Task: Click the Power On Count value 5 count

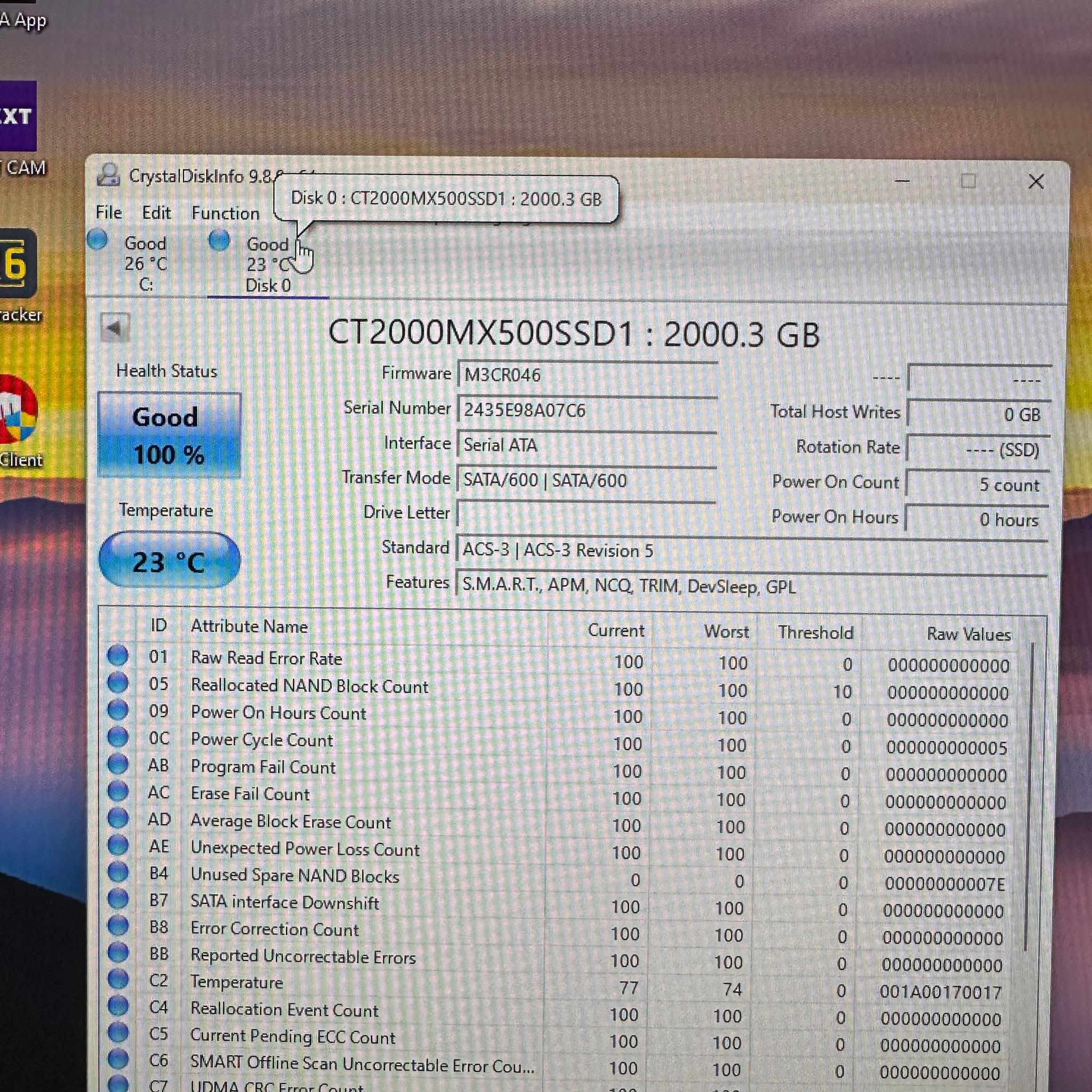Action: pyautogui.click(x=977, y=484)
